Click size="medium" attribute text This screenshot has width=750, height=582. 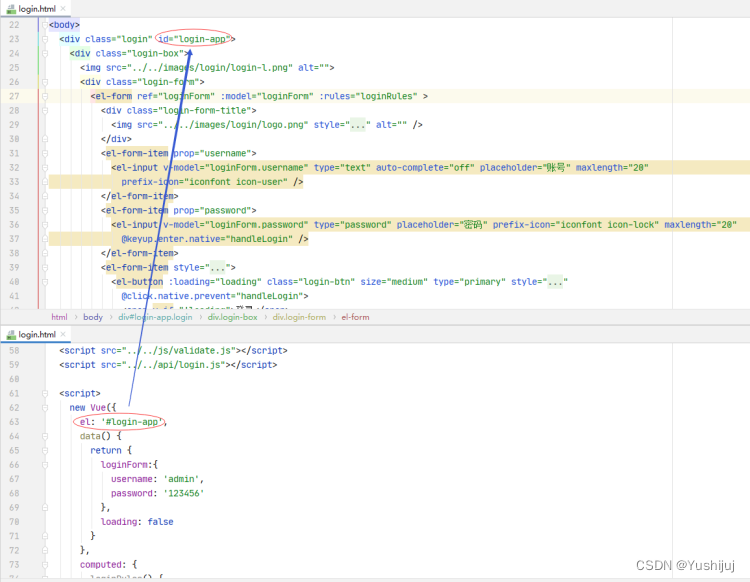394,282
